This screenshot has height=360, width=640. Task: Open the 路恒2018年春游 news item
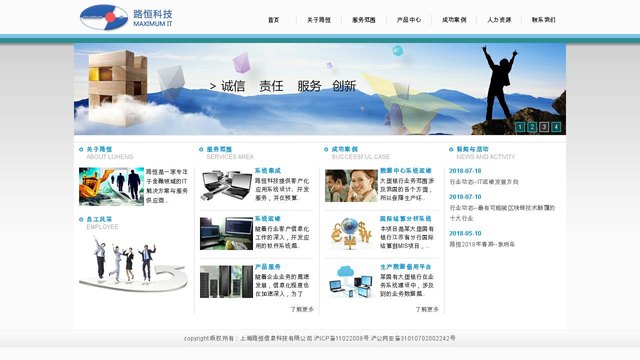coord(482,244)
